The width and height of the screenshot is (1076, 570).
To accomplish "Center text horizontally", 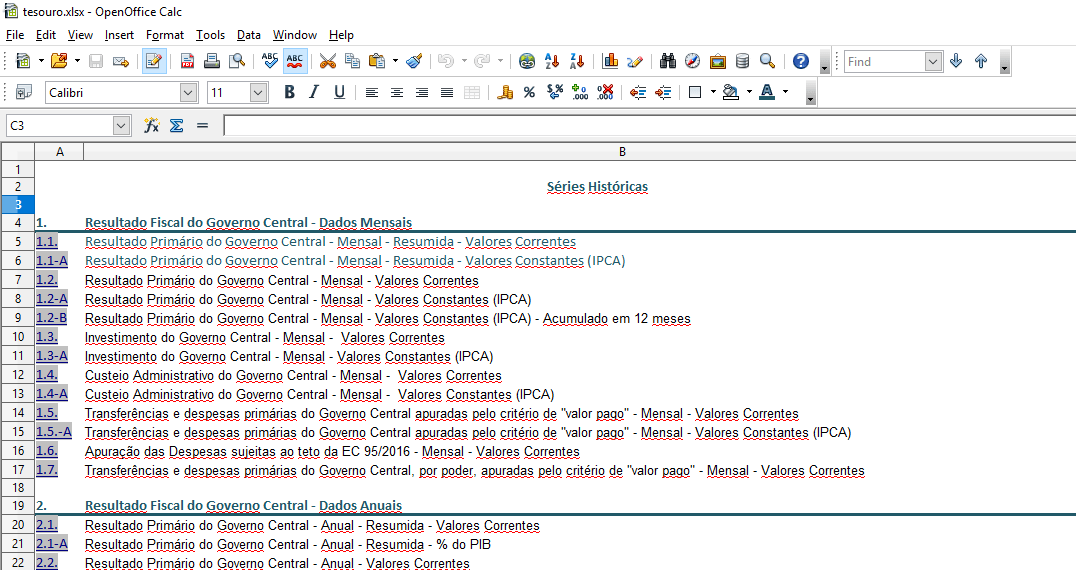I will (x=397, y=92).
